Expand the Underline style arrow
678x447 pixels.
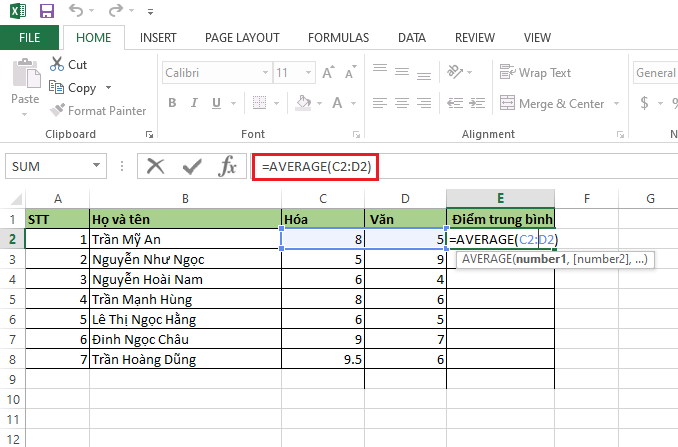(x=233, y=103)
